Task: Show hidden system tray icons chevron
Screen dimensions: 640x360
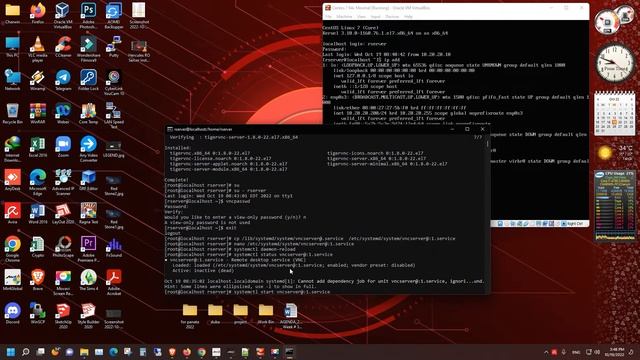Action: click(546, 352)
